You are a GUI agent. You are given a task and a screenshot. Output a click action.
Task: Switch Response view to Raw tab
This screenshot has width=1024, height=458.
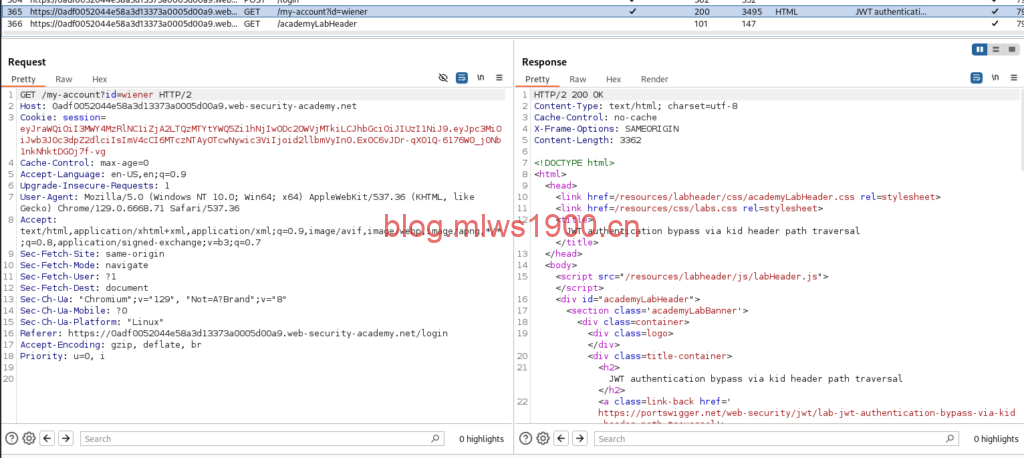pos(578,79)
